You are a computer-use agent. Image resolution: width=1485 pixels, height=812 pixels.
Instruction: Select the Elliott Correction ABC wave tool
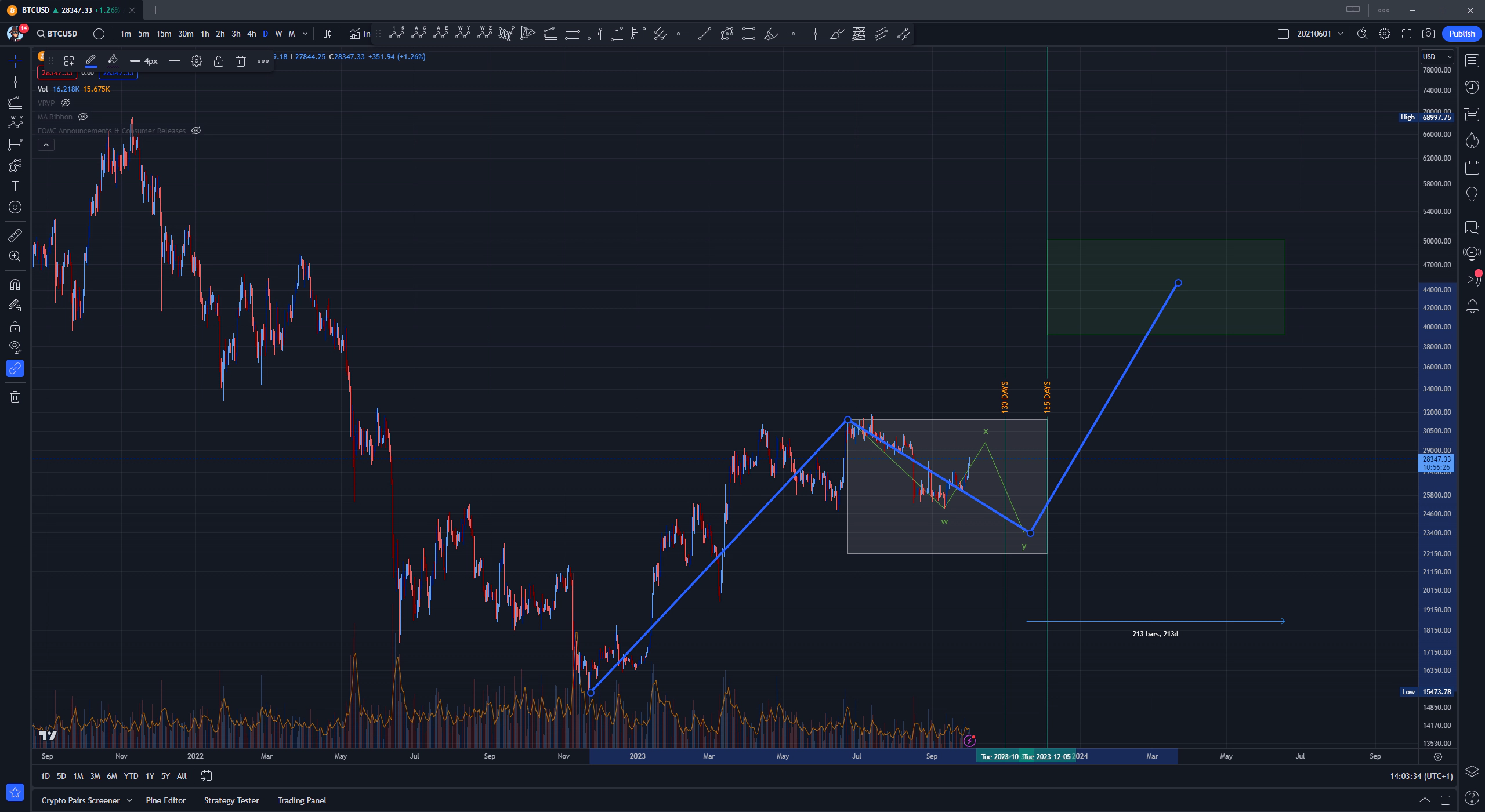[x=418, y=33]
